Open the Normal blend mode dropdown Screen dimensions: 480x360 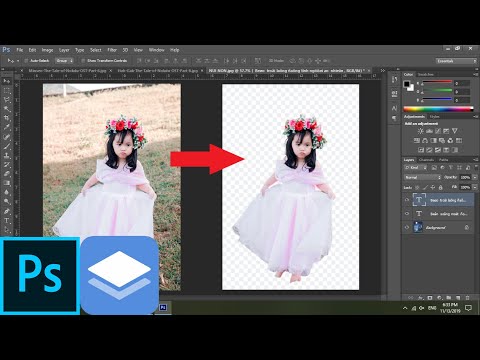423,177
